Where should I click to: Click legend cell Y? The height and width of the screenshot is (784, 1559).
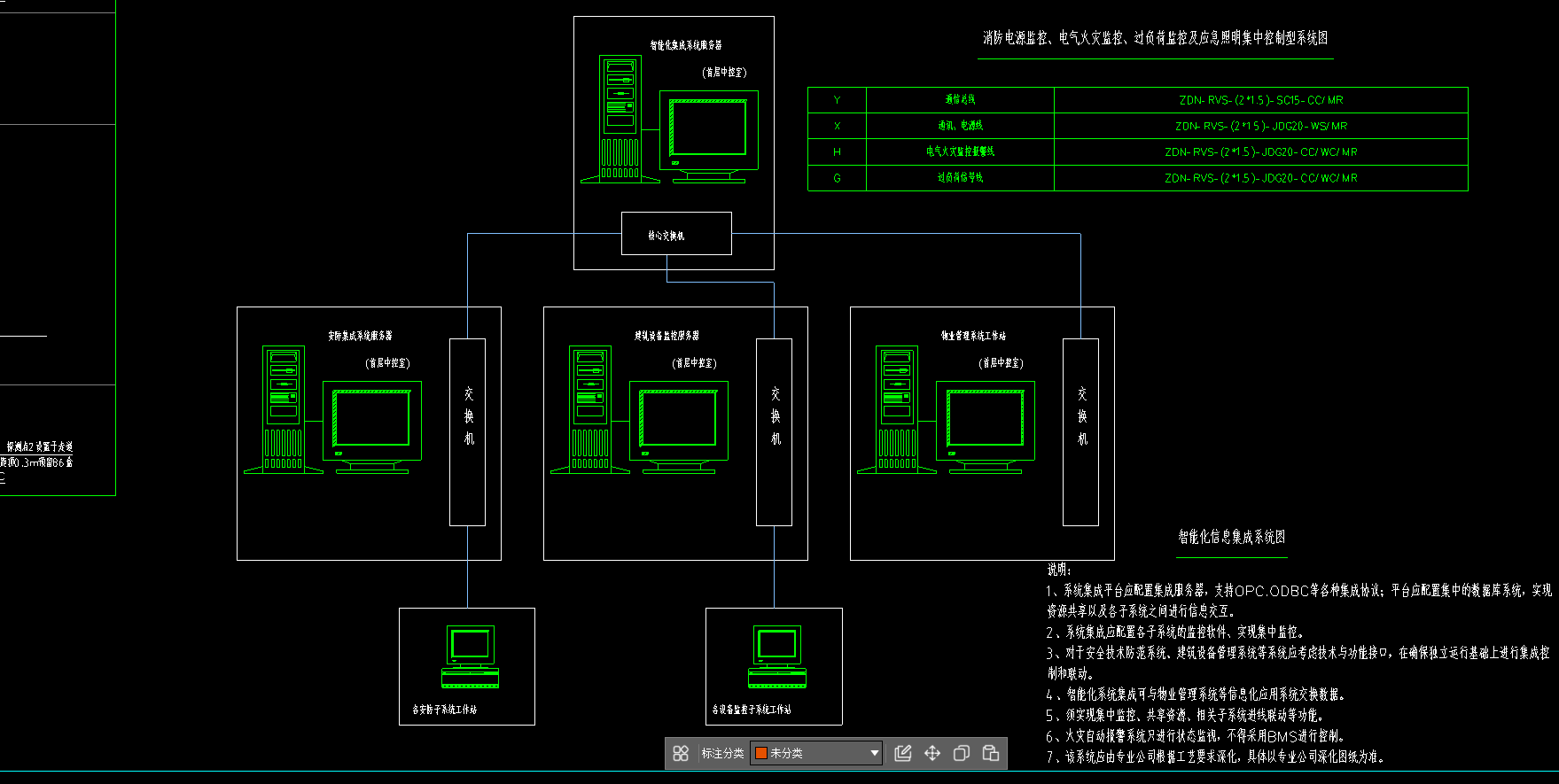click(x=837, y=100)
